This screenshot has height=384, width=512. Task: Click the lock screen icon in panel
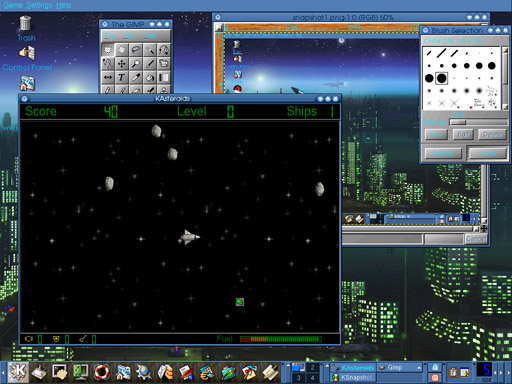pos(435,367)
